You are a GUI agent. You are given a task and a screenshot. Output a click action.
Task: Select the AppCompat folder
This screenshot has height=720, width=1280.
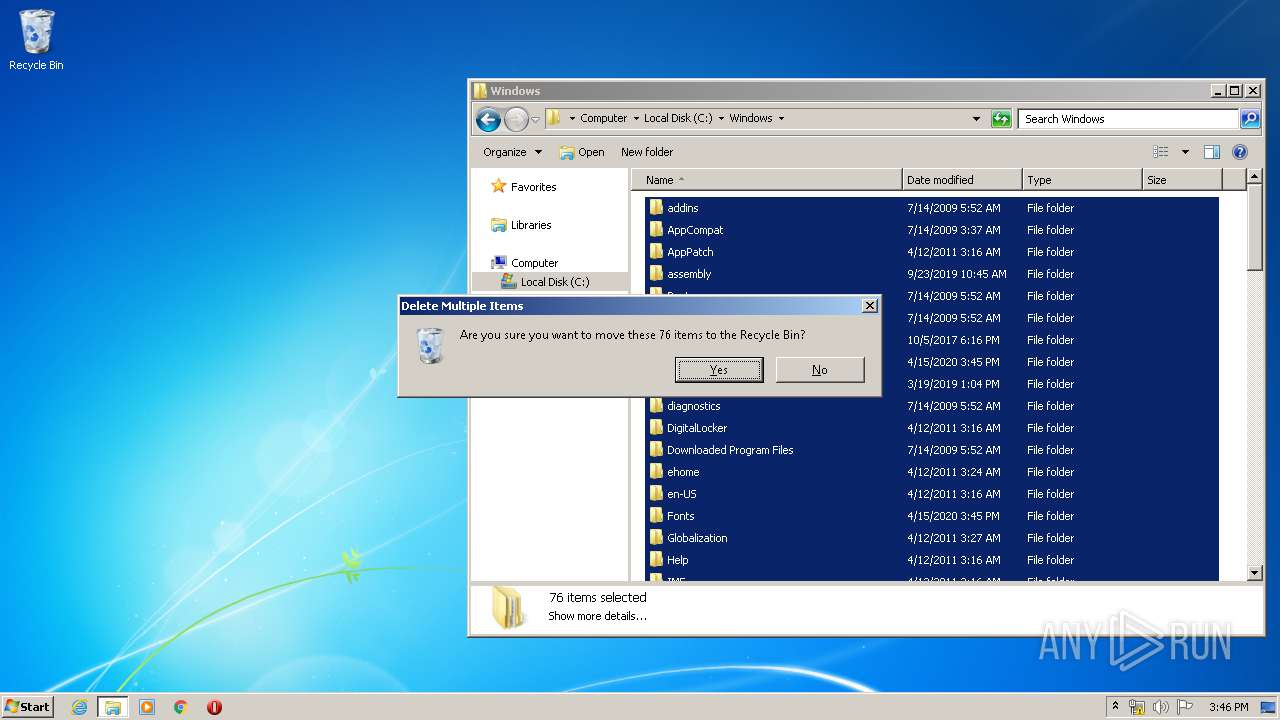(695, 230)
